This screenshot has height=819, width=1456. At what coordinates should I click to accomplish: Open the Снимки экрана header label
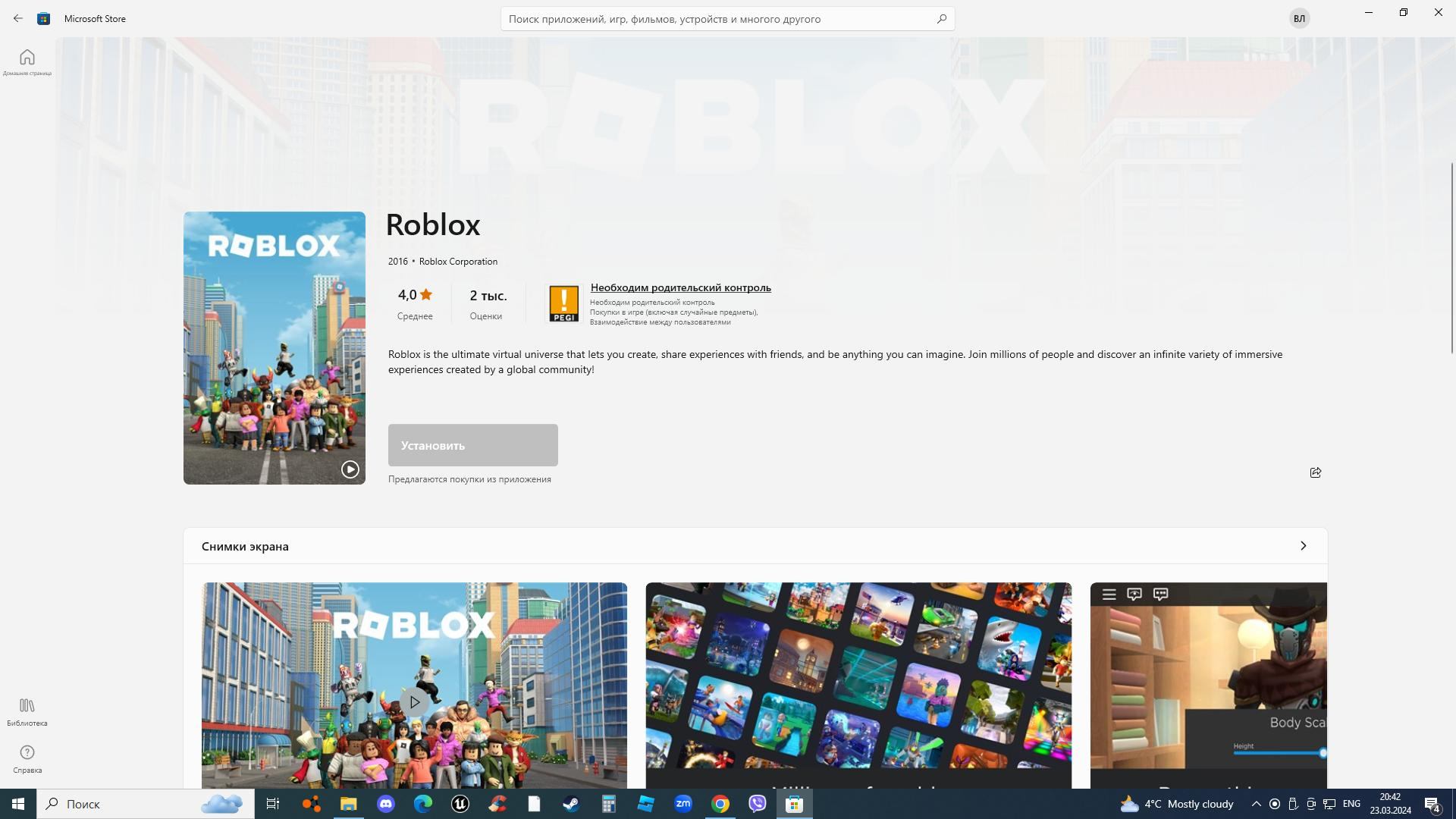(245, 547)
